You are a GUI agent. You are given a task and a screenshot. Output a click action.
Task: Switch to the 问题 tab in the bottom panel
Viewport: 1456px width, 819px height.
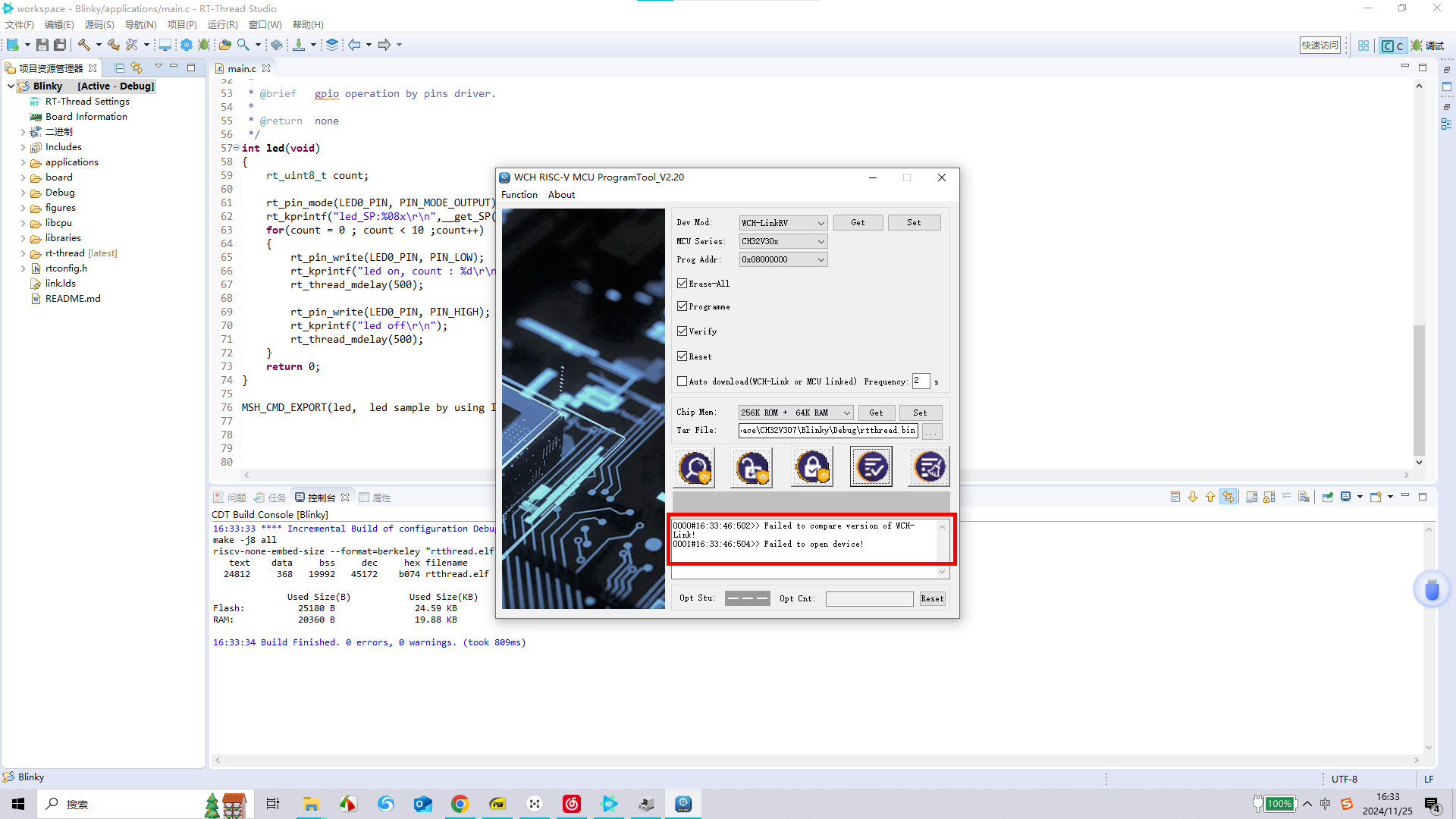(230, 497)
